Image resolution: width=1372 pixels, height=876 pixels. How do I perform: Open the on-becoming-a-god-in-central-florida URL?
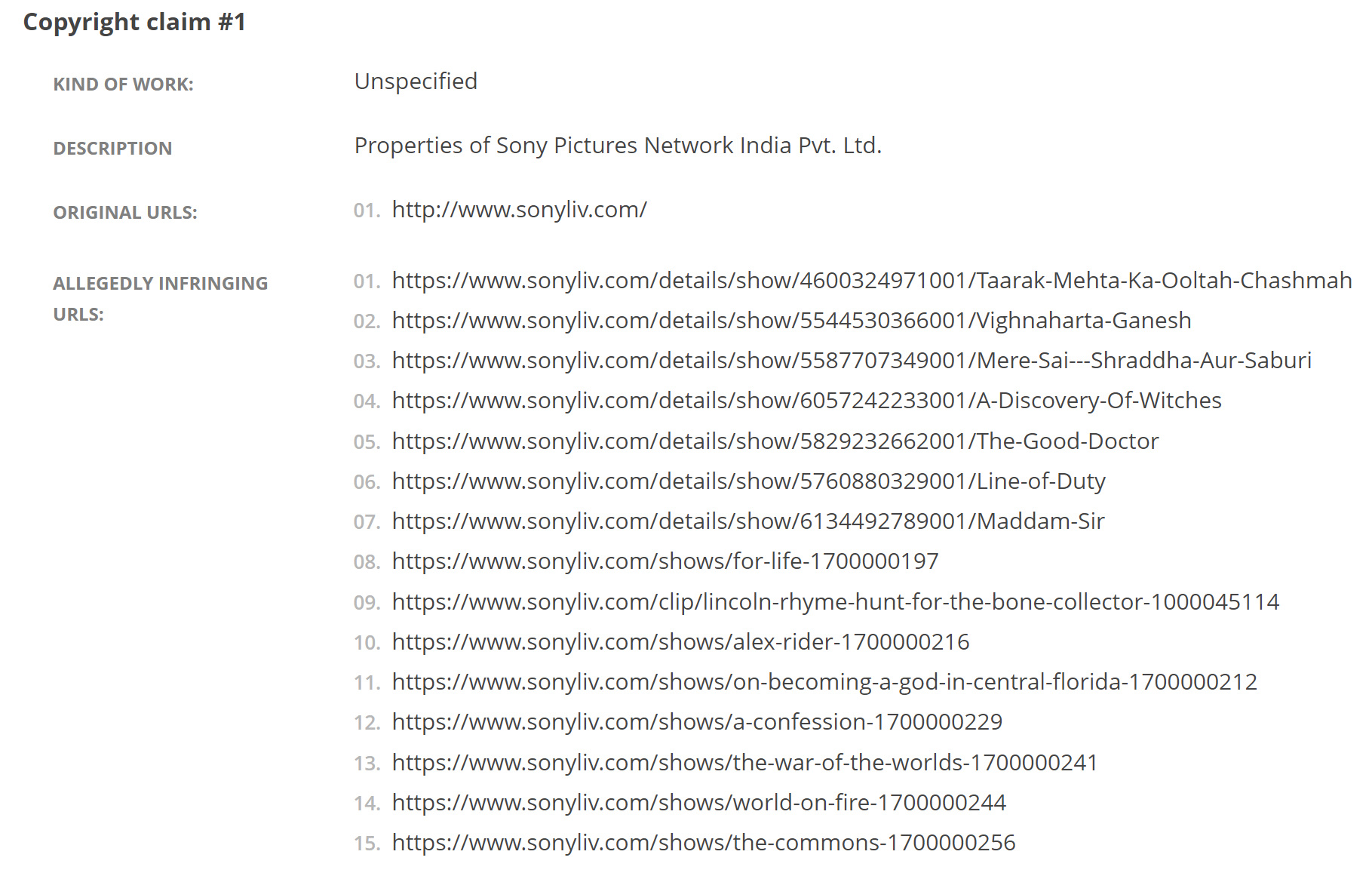[x=824, y=682]
